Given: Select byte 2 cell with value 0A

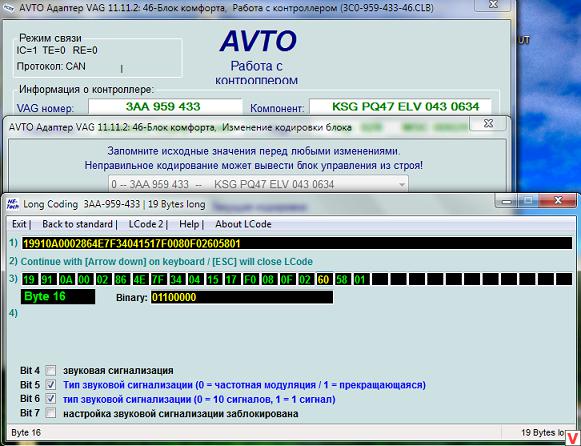Looking at the screenshot, I should click(x=66, y=279).
